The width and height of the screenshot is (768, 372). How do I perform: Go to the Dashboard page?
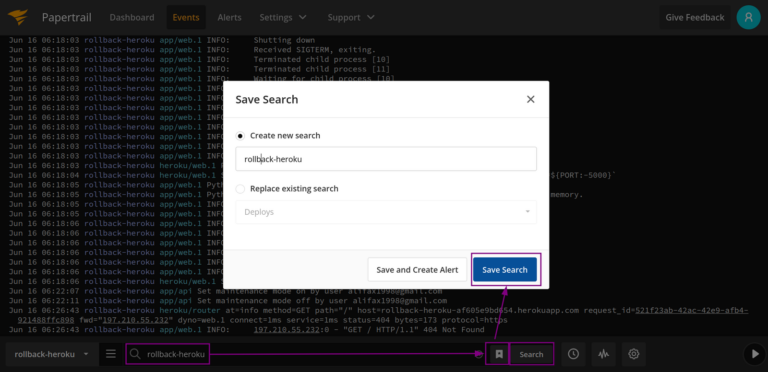[x=132, y=18]
